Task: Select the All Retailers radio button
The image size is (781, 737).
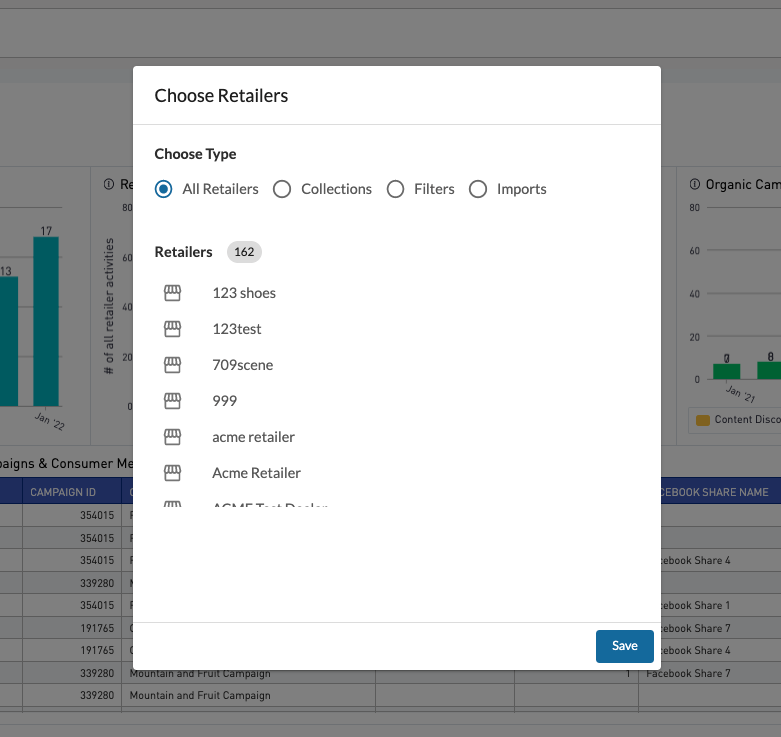Action: tap(163, 189)
